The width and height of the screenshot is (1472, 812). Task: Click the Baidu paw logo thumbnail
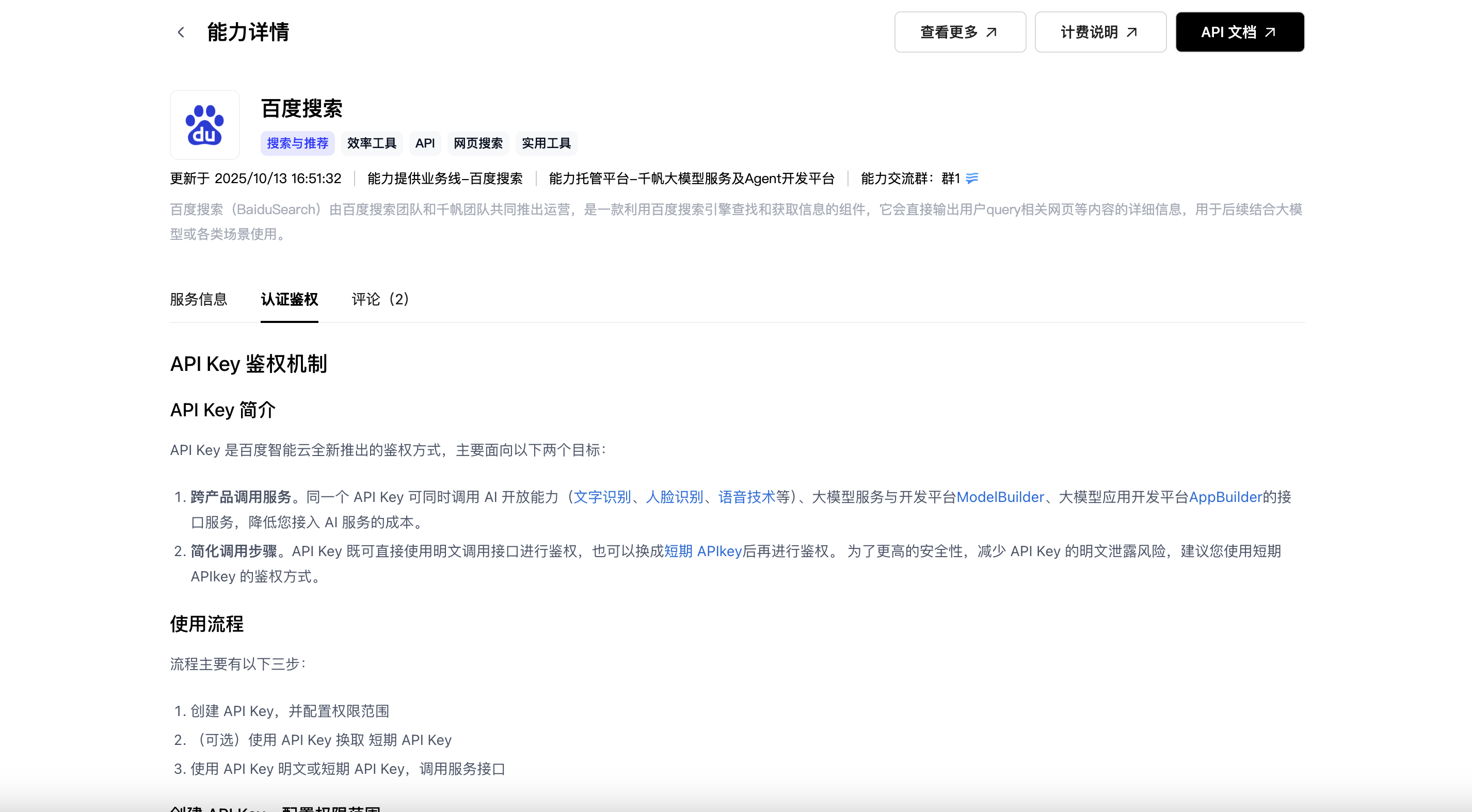(x=204, y=124)
